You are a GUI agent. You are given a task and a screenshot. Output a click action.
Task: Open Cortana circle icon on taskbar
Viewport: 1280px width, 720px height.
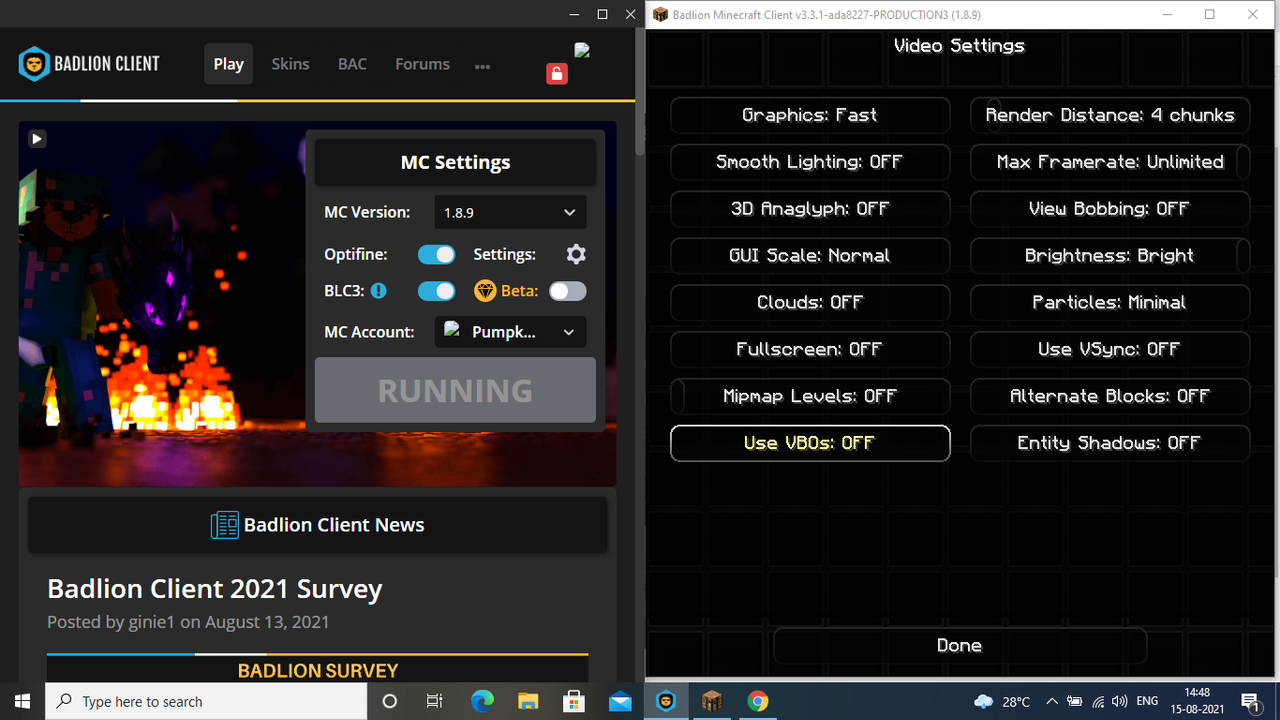(x=390, y=701)
